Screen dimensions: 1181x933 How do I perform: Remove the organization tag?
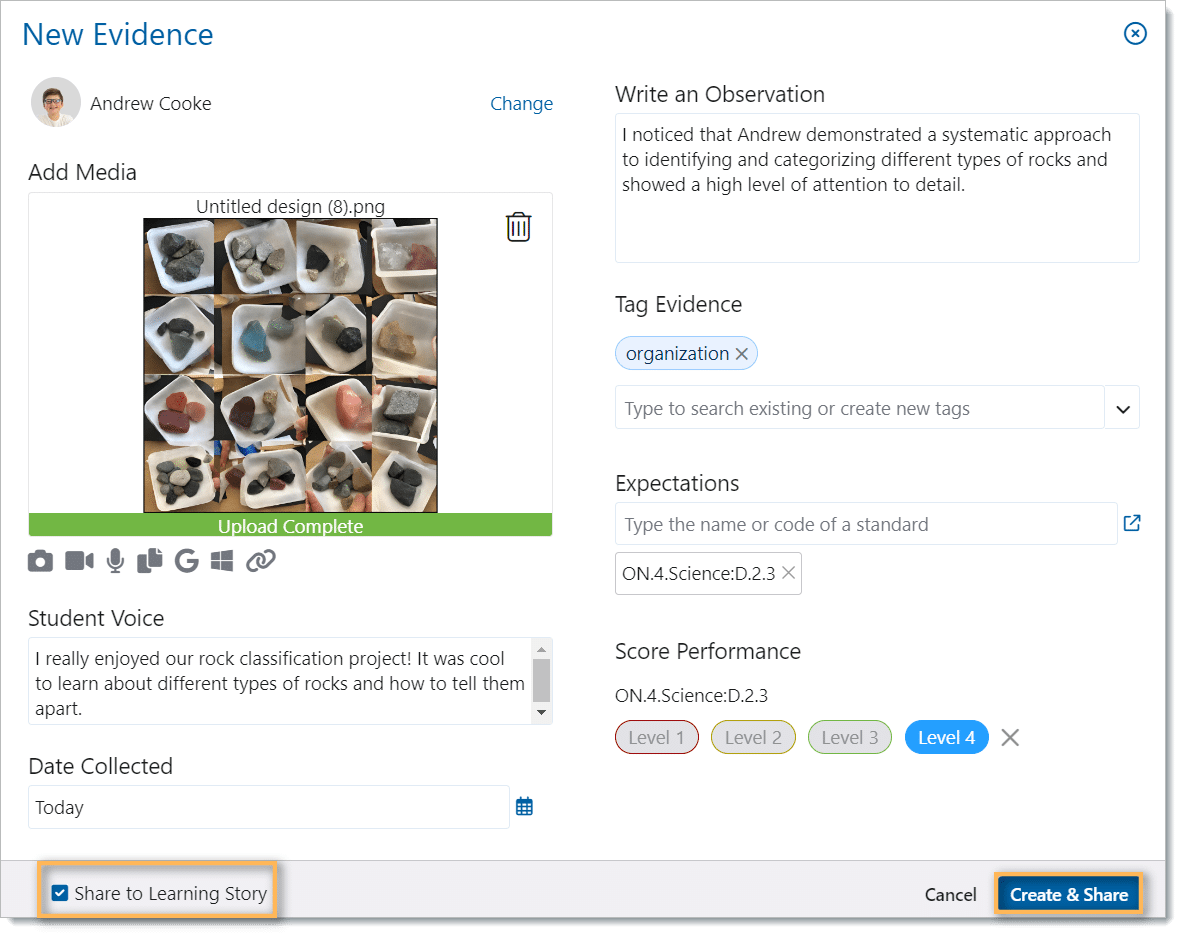point(741,354)
